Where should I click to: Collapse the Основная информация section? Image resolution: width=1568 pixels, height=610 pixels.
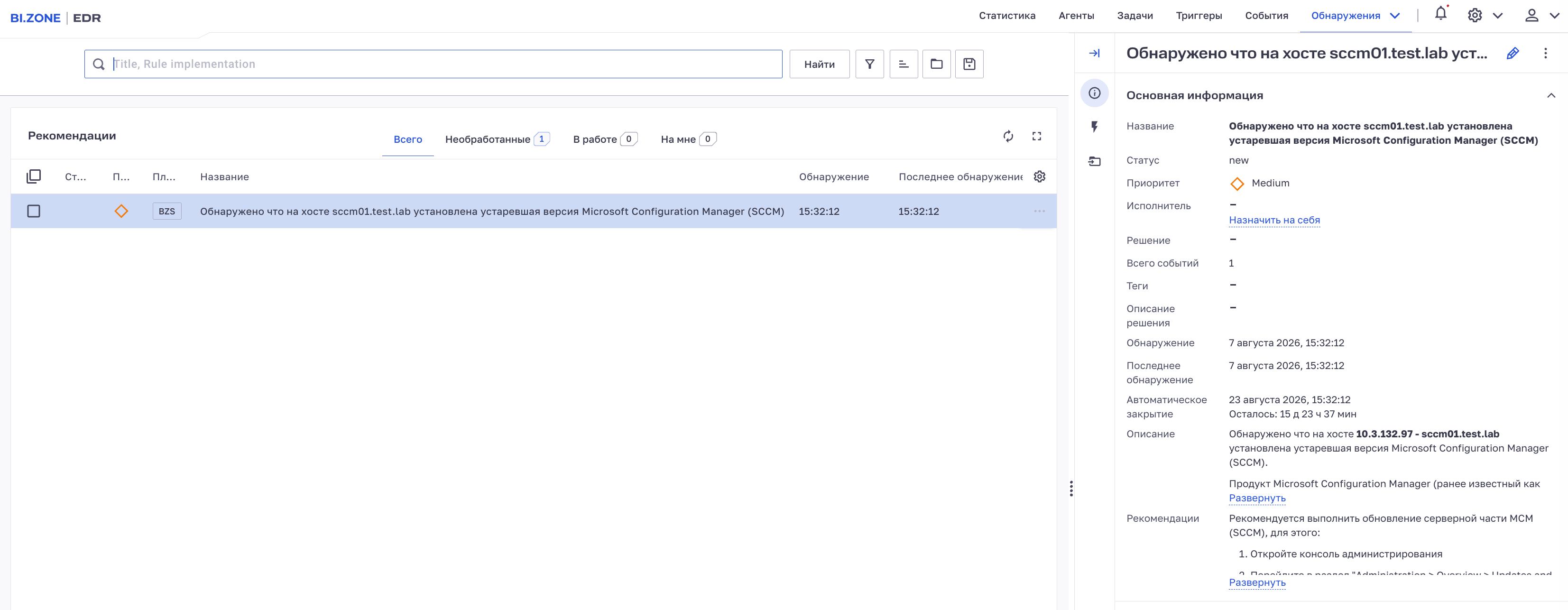pos(1551,95)
